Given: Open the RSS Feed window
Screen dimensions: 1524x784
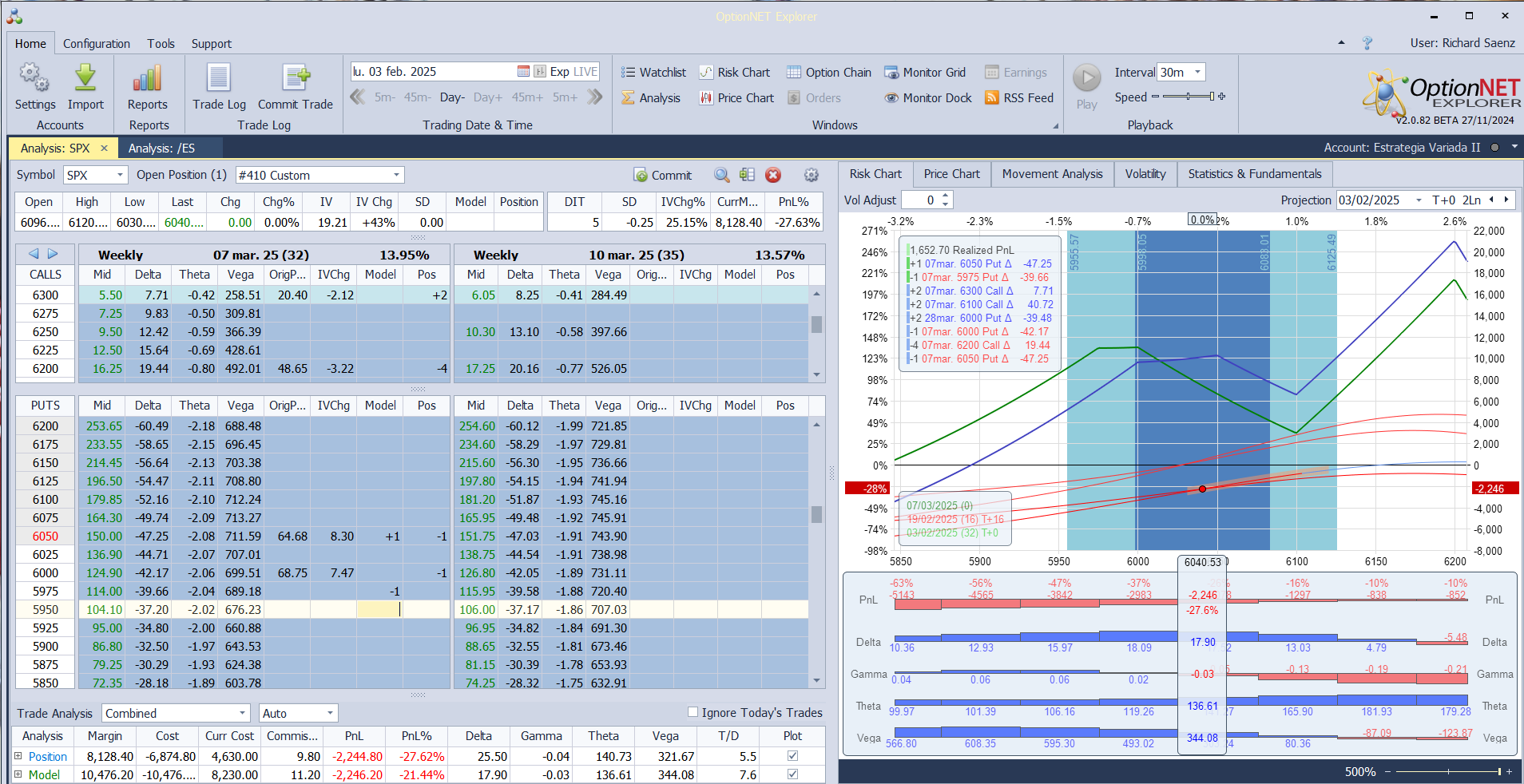Looking at the screenshot, I should (x=1019, y=98).
